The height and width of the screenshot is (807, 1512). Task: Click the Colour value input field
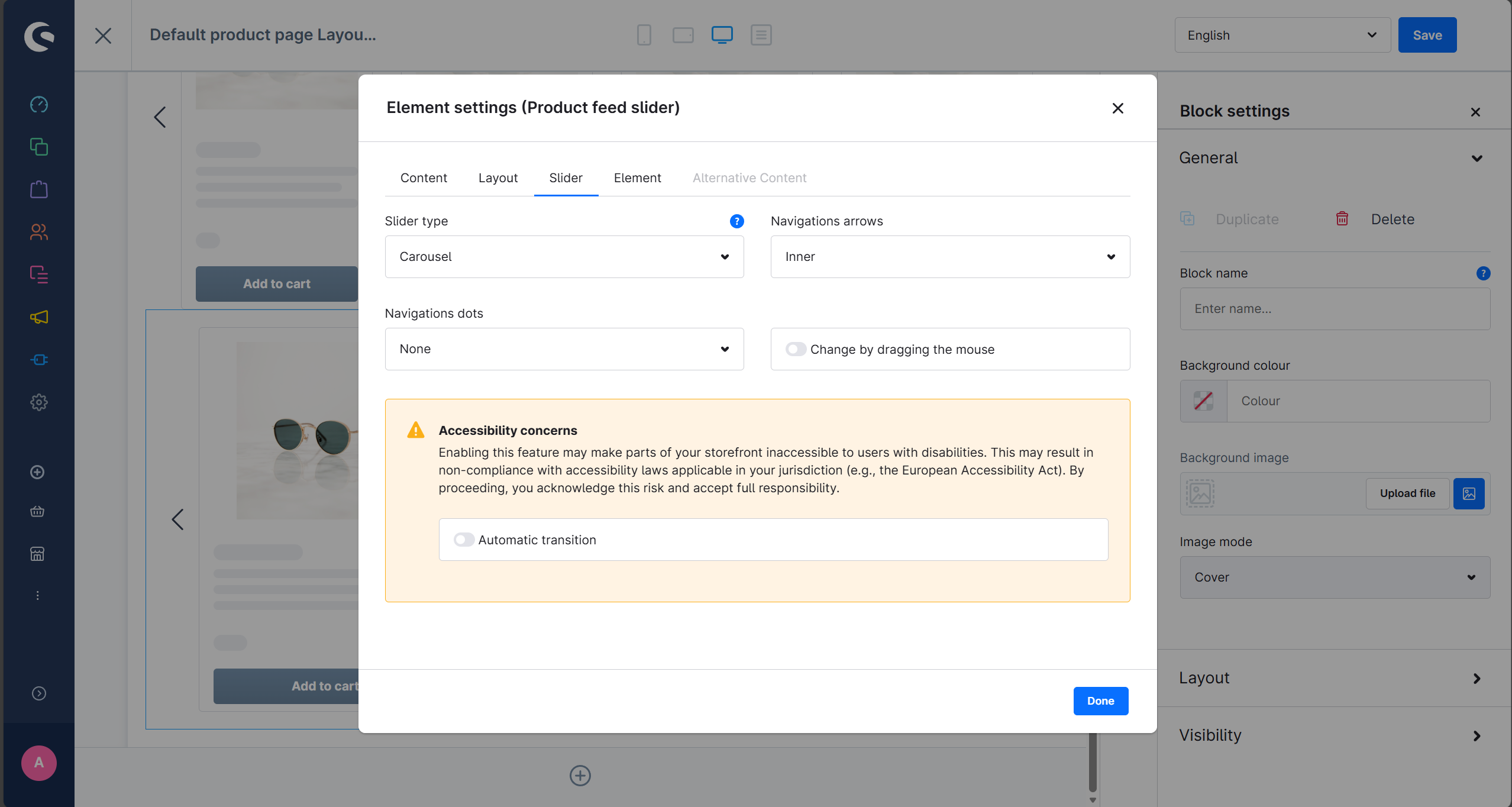(1359, 401)
